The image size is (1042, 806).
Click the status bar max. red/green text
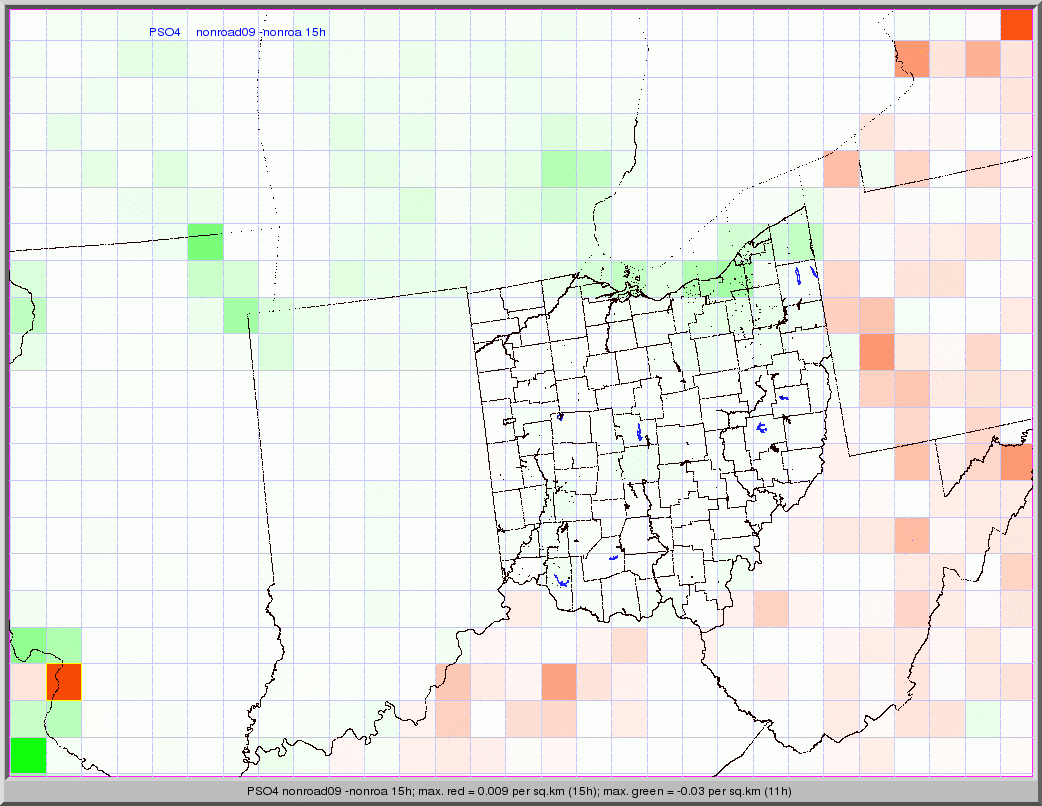519,791
